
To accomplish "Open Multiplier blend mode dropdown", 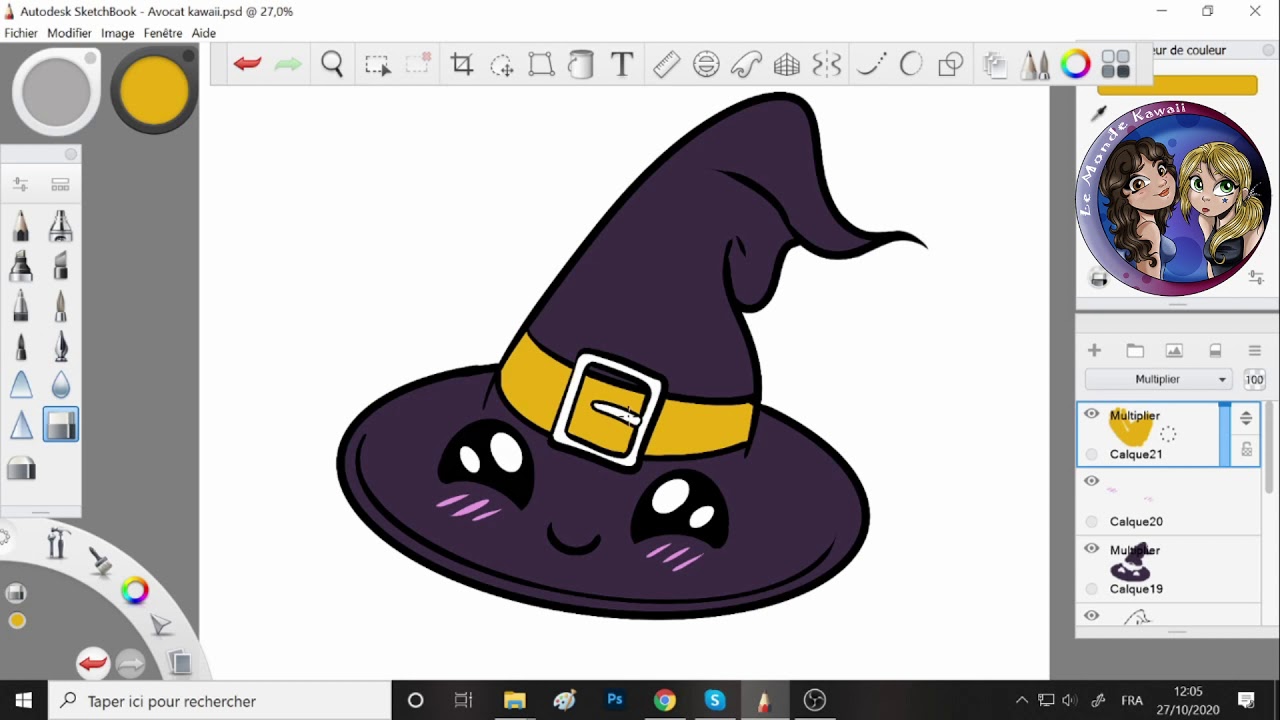I will (1158, 379).
